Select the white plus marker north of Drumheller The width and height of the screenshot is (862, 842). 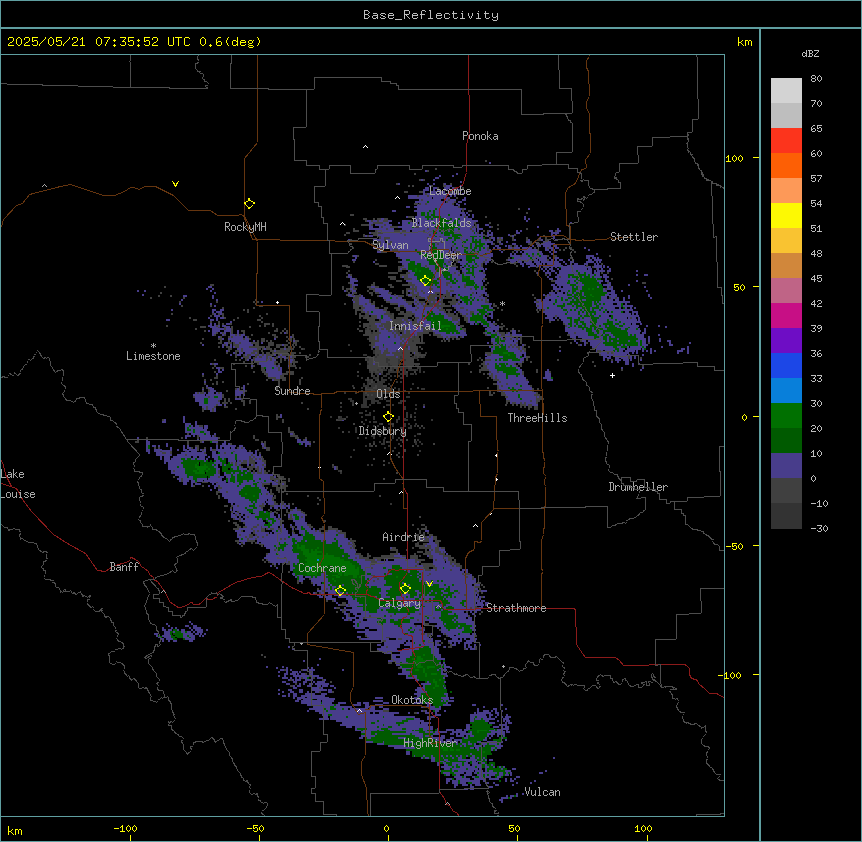(612, 375)
